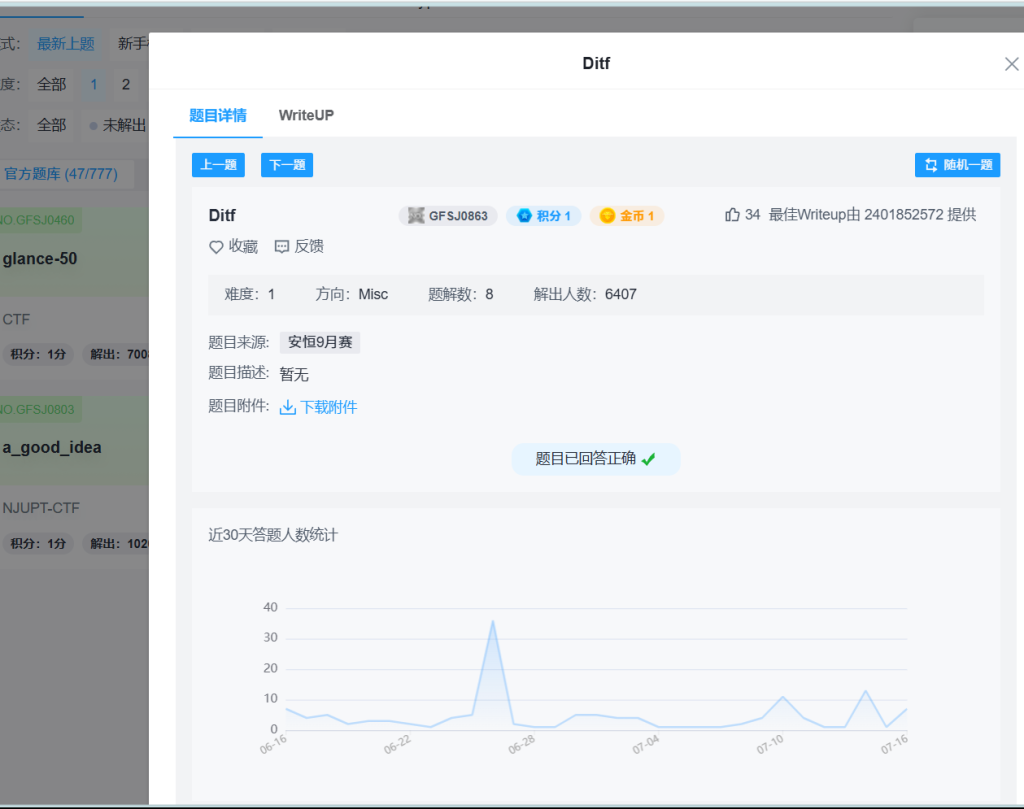The image size is (1024, 809).
Task: Click the GFSJ0863 QR code icon
Action: [417, 216]
